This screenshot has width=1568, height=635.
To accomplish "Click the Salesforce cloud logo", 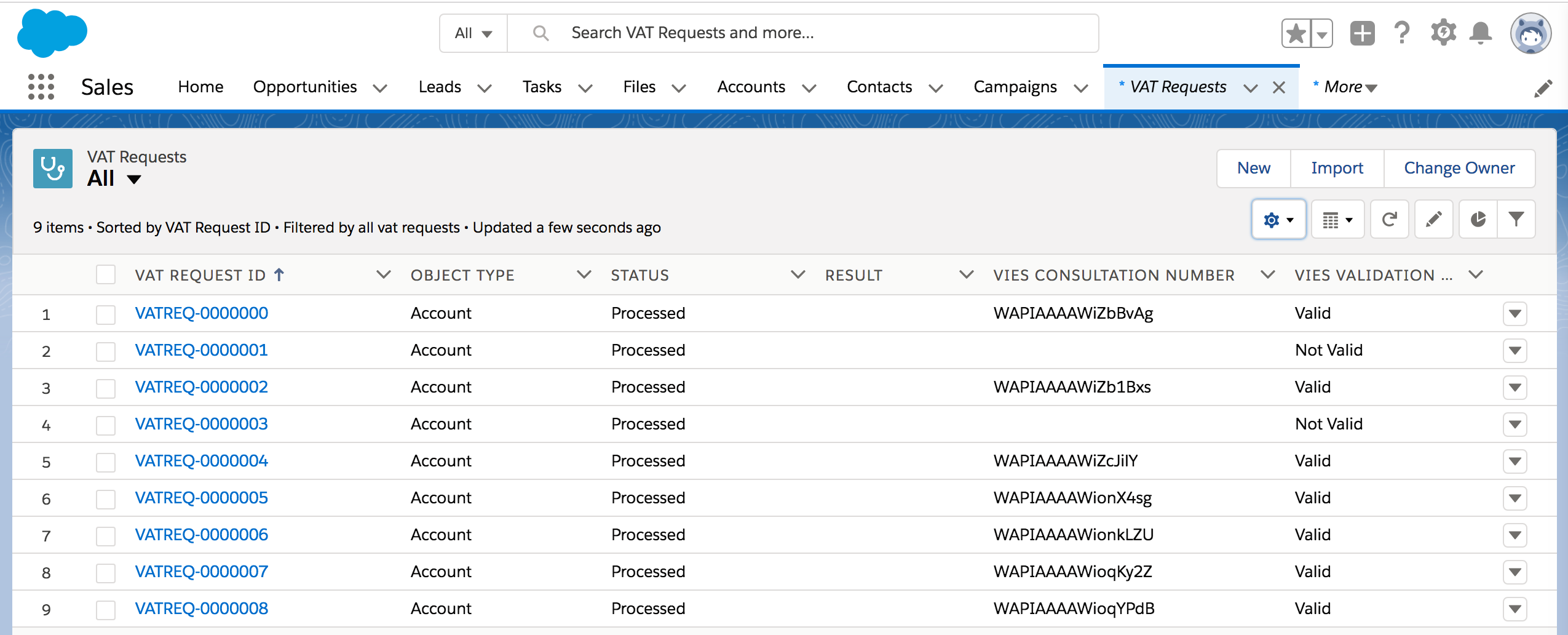I will click(x=52, y=33).
